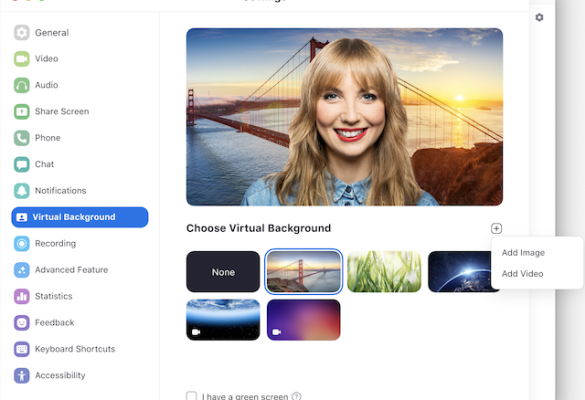Click the large video preview with bridge

point(344,117)
